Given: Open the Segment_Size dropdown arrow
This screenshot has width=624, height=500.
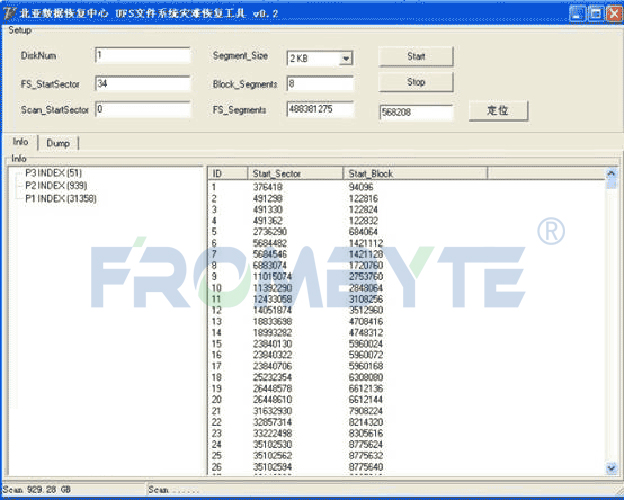Looking at the screenshot, I should click(x=346, y=58).
